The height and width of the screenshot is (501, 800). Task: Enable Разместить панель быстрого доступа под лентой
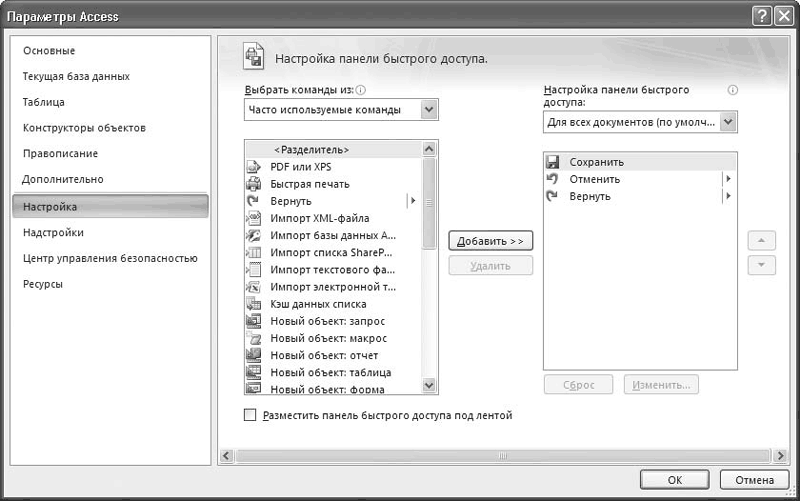(x=250, y=415)
